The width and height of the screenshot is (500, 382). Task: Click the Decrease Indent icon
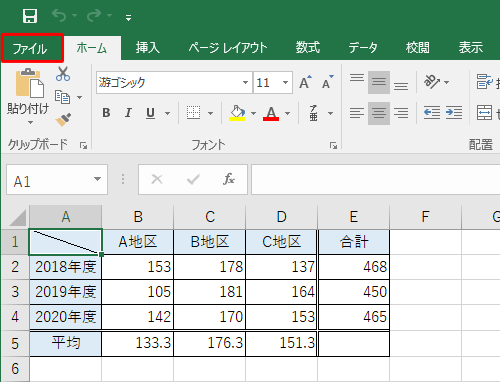pos(432,113)
